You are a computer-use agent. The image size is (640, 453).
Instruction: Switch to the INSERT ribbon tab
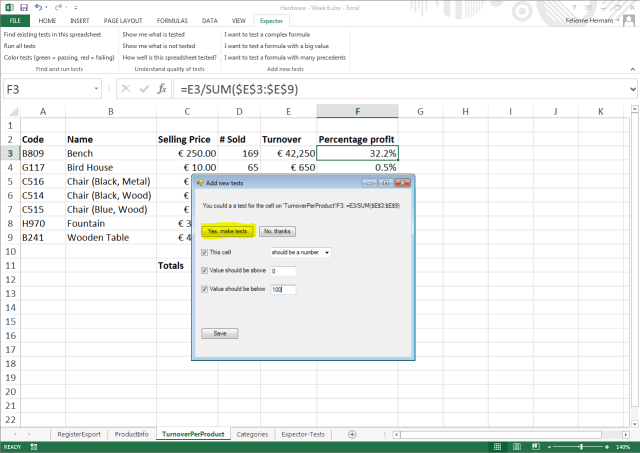click(80, 20)
